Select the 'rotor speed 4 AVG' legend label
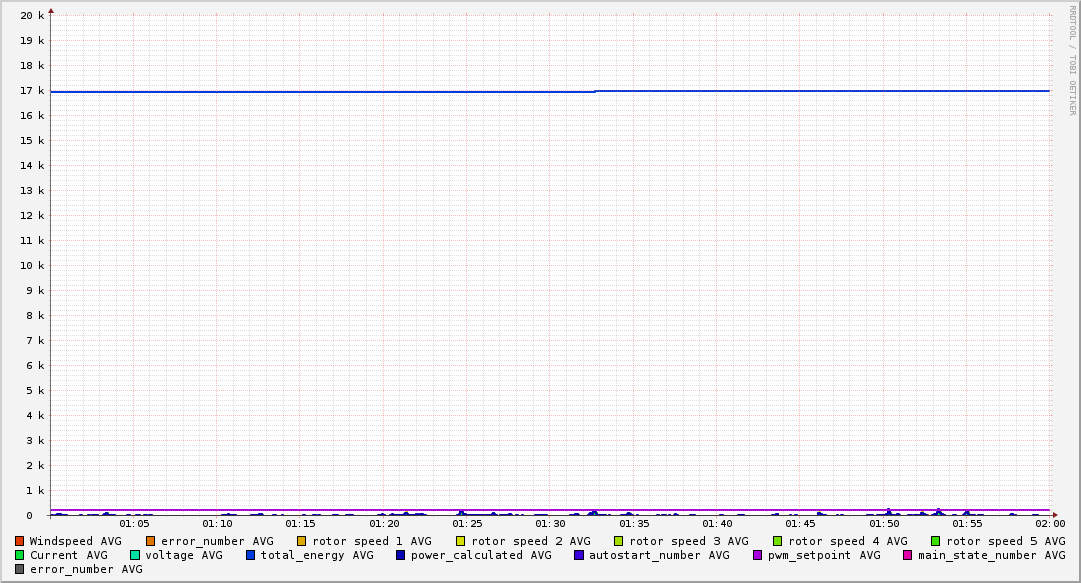1081x583 pixels. coord(848,542)
